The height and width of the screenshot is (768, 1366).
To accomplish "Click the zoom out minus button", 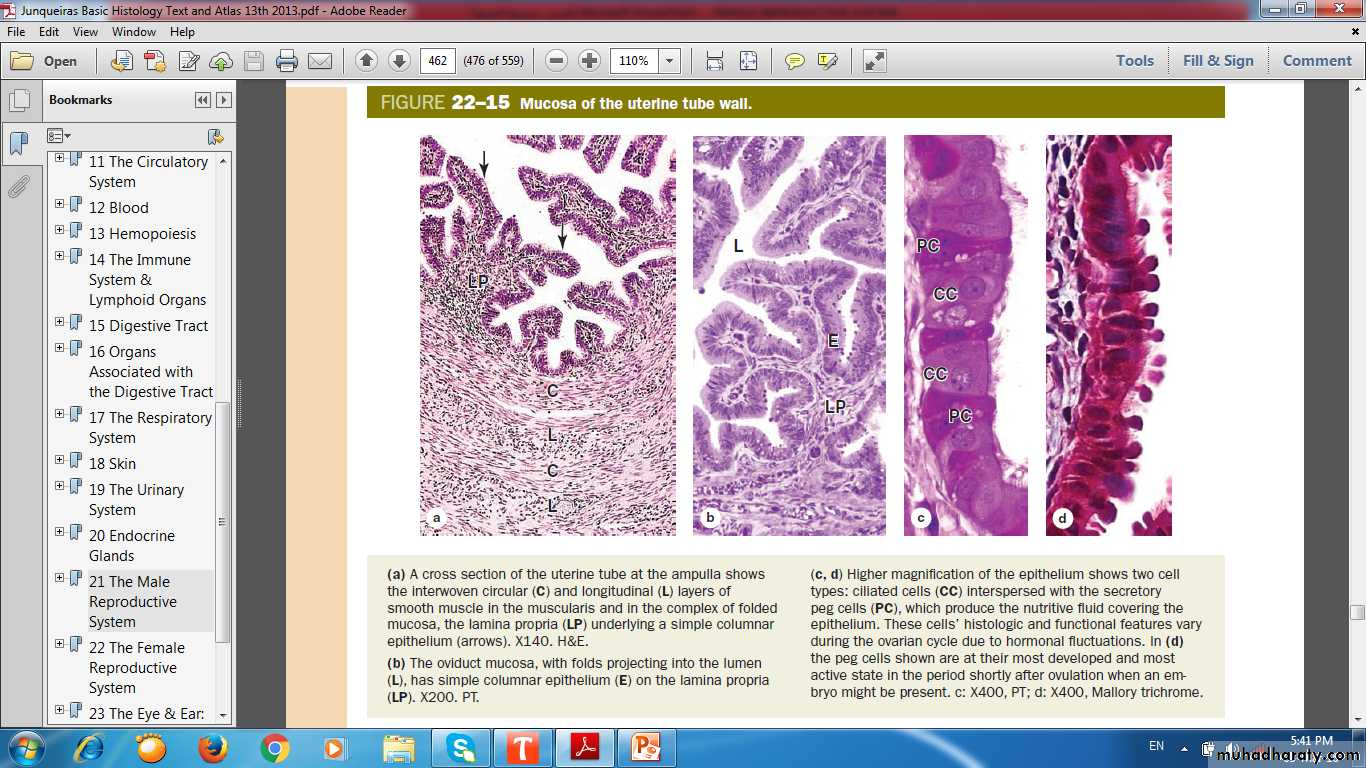I will point(557,61).
